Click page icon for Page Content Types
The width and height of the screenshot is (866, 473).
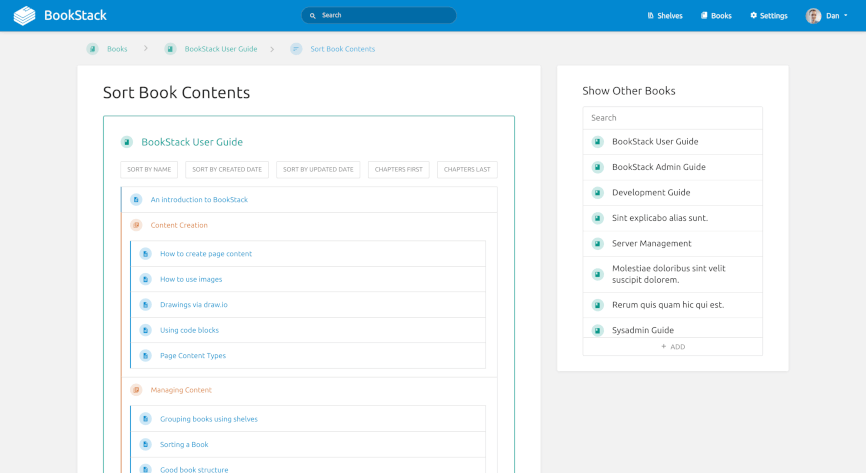click(145, 355)
